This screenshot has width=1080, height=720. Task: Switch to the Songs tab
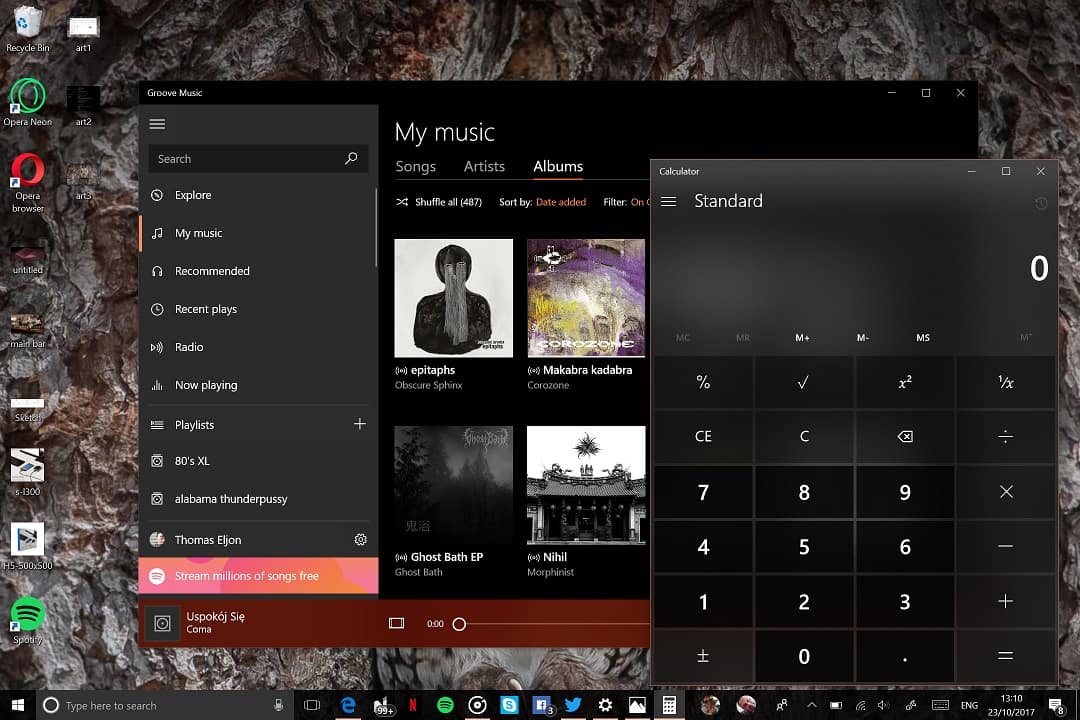tap(415, 166)
